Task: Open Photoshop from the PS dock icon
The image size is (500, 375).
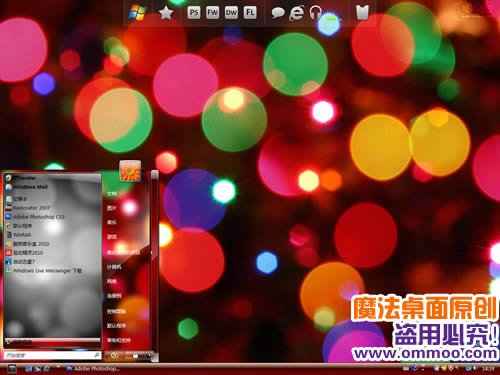Action: tap(194, 13)
